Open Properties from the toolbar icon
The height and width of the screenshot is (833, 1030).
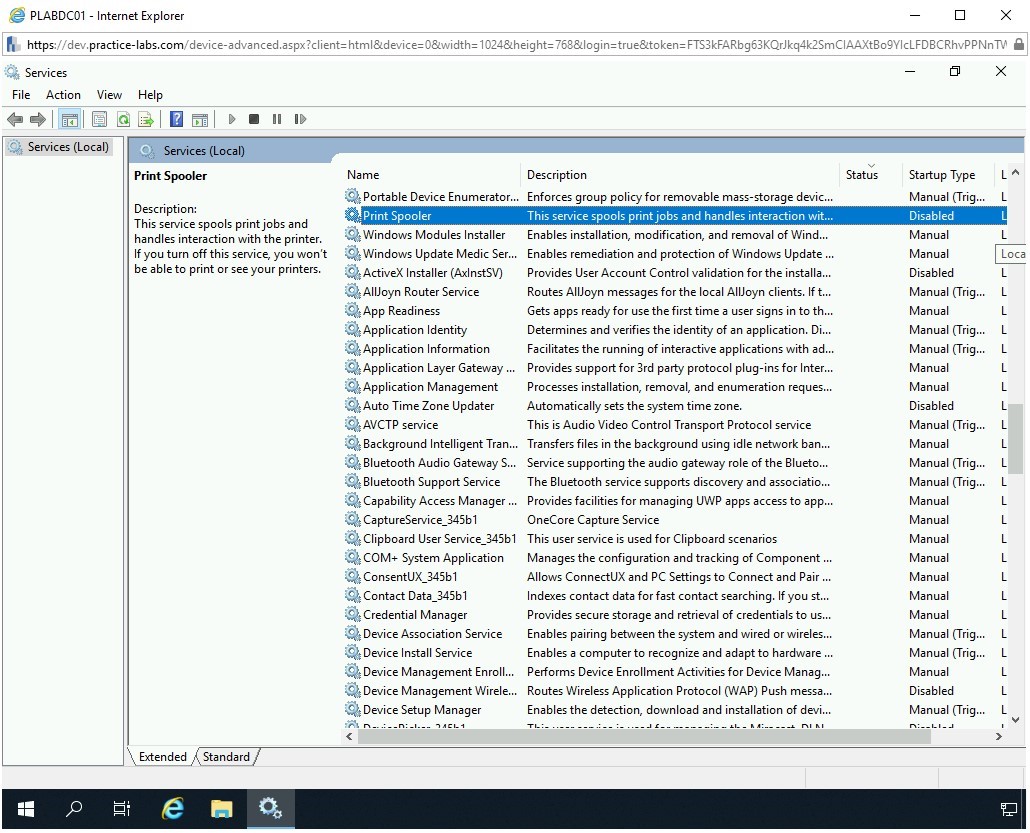(99, 119)
